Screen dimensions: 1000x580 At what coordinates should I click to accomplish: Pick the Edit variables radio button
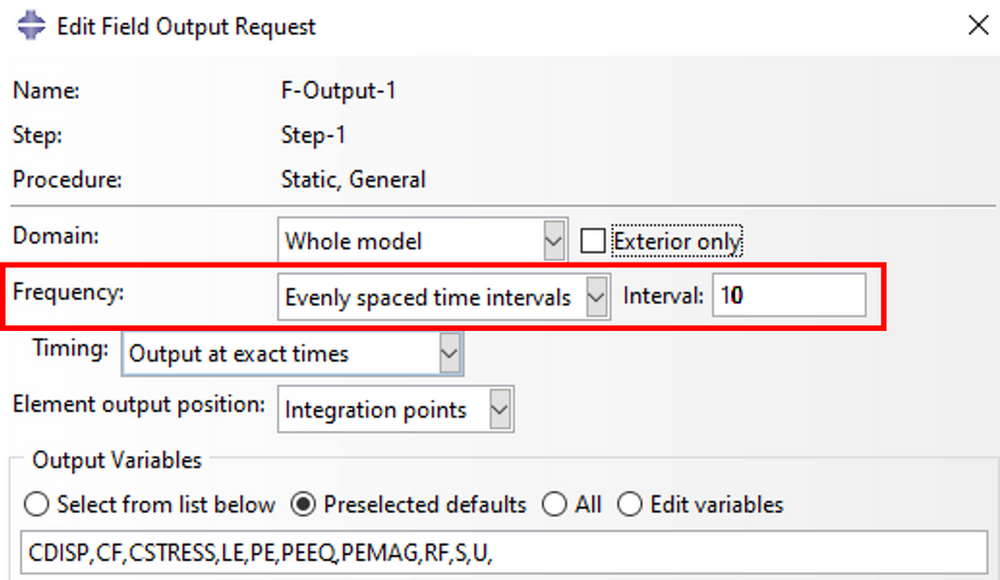pos(629,505)
